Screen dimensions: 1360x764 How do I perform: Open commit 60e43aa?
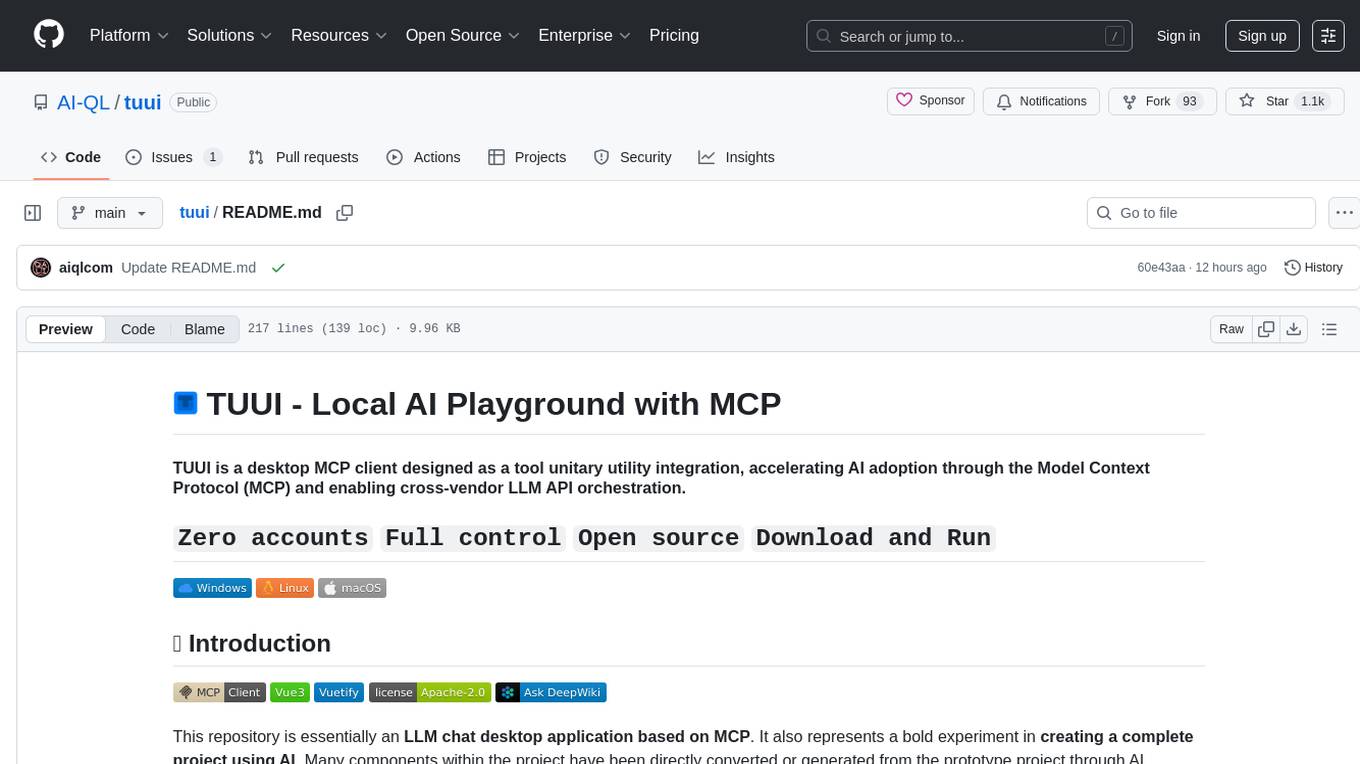point(1161,267)
